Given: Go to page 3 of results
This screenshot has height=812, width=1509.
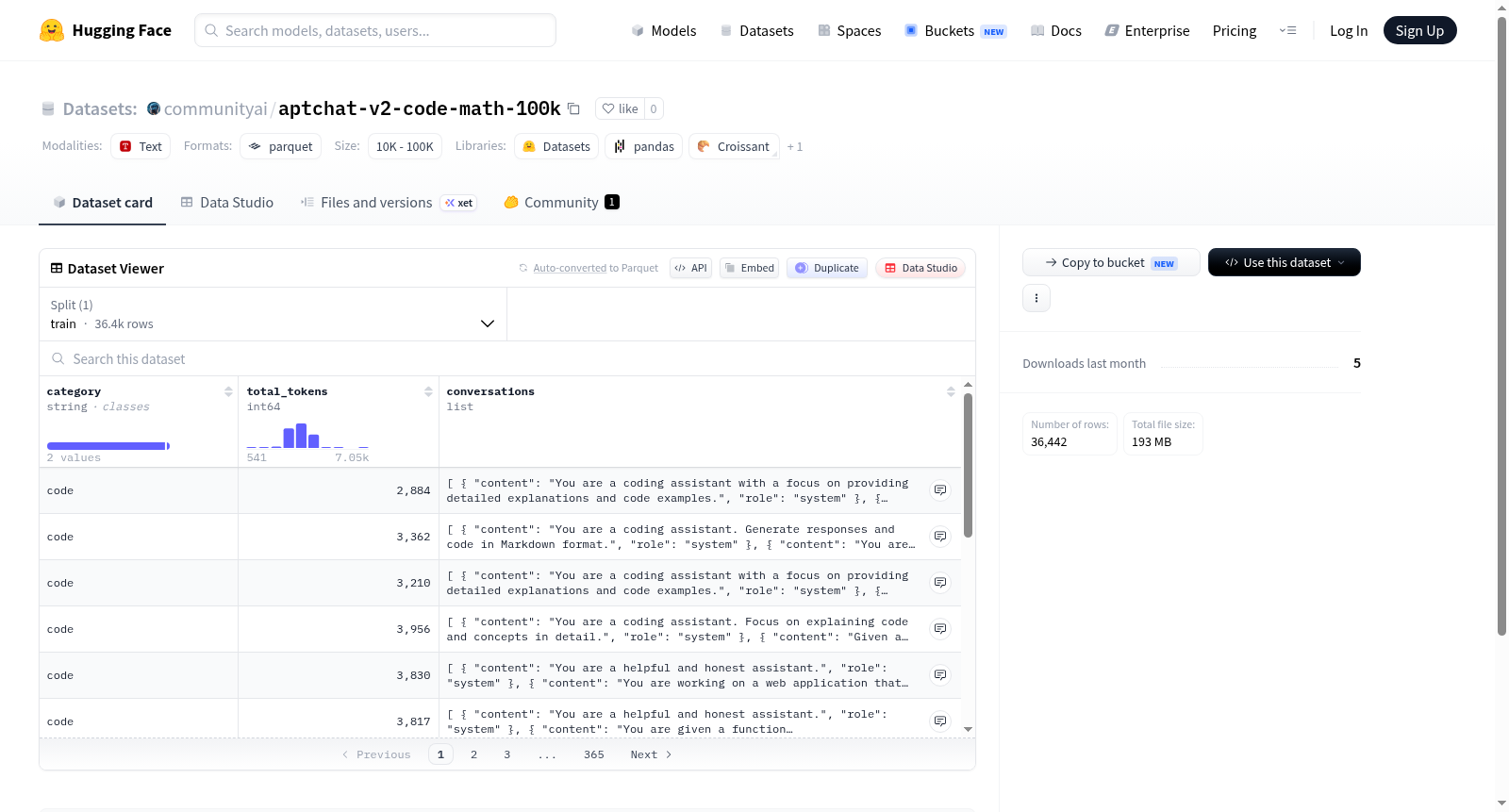Looking at the screenshot, I should click(506, 754).
